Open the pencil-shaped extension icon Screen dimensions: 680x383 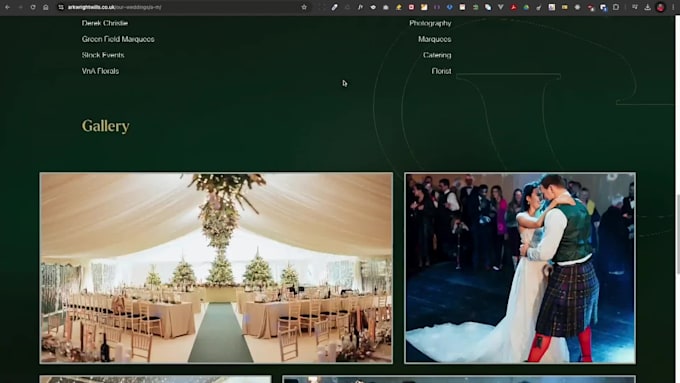tap(335, 7)
